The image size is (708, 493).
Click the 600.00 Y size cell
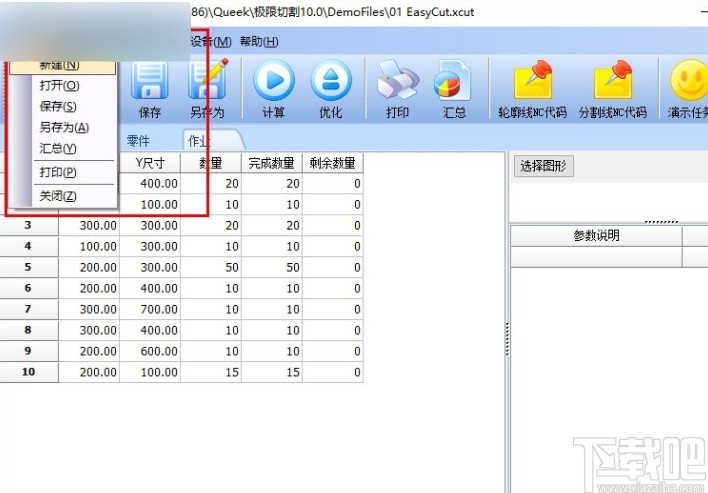pyautogui.click(x=150, y=351)
